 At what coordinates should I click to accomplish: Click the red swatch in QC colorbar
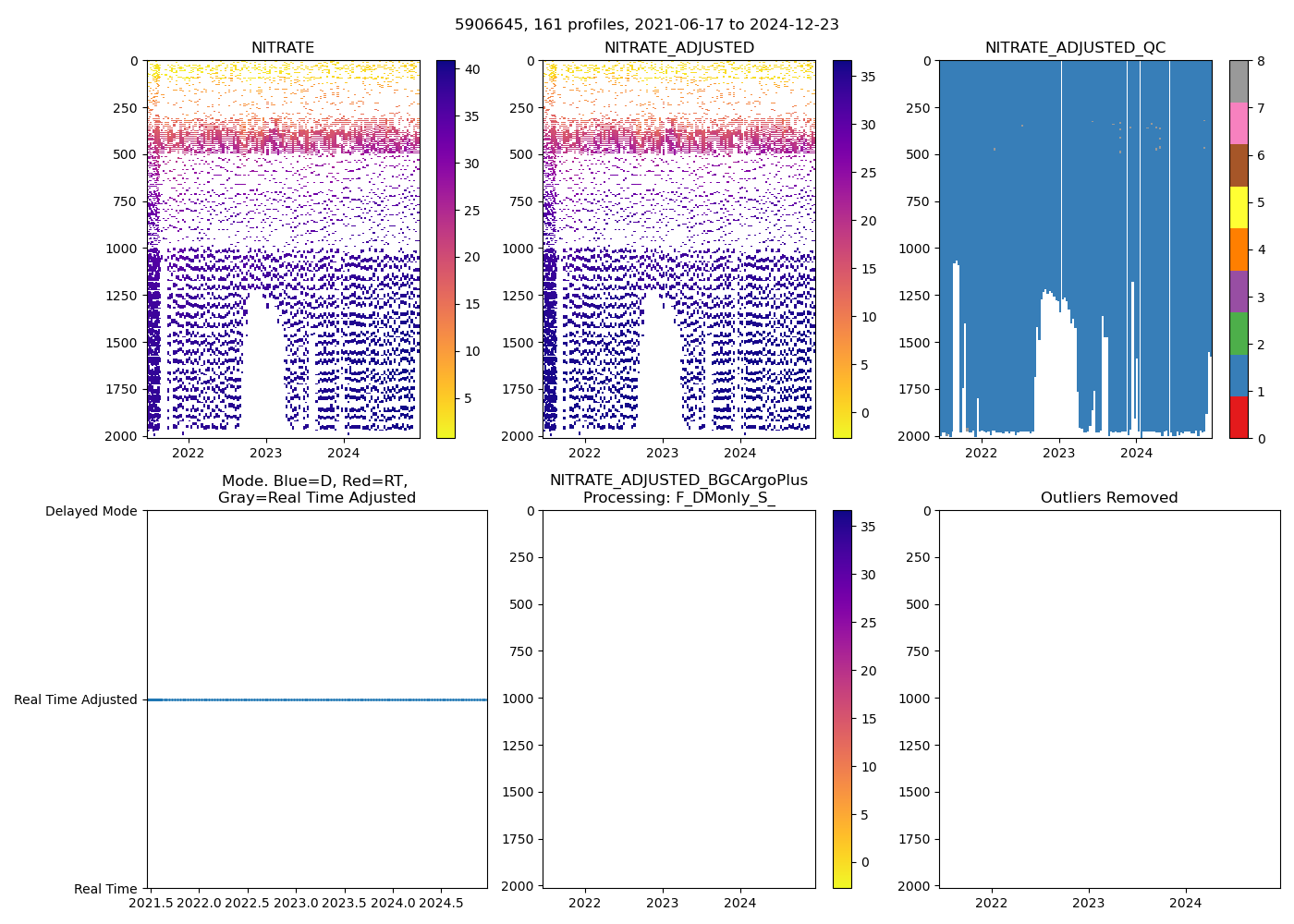coord(1239,417)
